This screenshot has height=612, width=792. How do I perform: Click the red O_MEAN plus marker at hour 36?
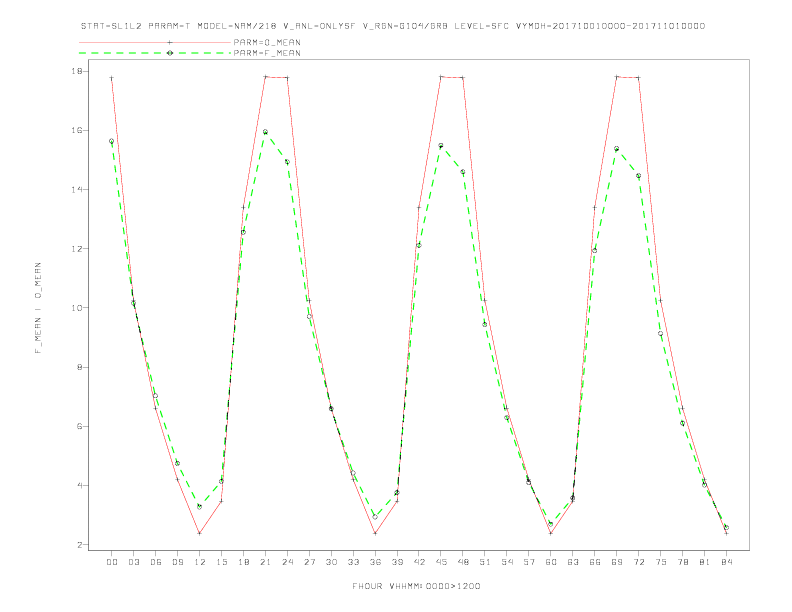coord(375,533)
